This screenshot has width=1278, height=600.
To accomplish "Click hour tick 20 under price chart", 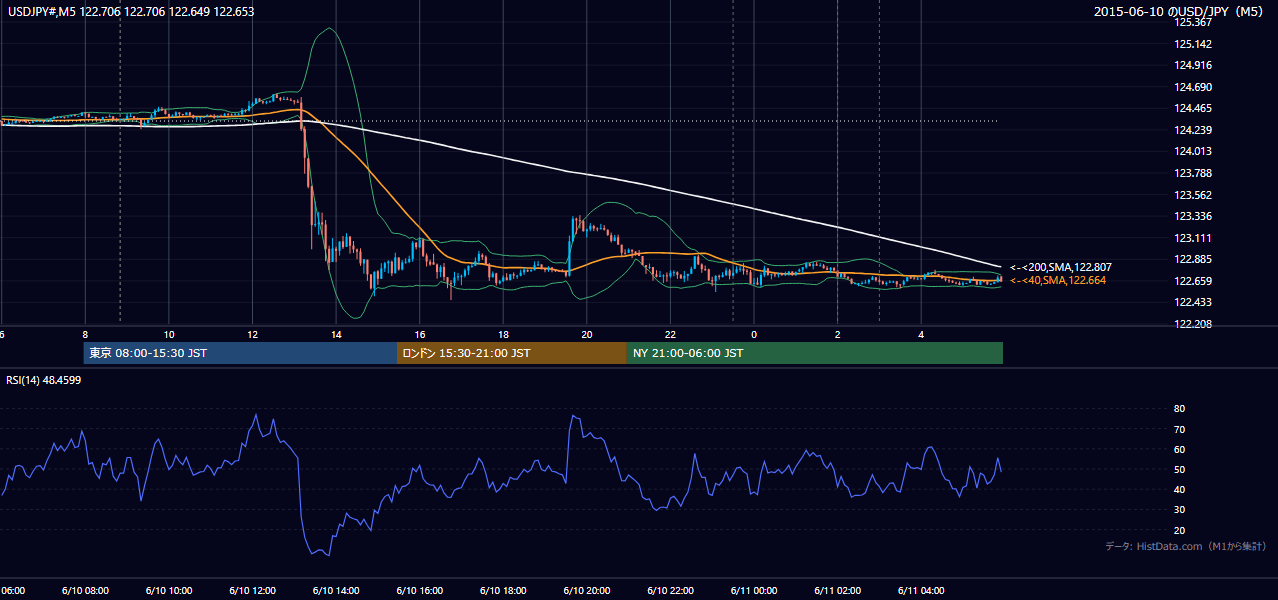I will [587, 334].
